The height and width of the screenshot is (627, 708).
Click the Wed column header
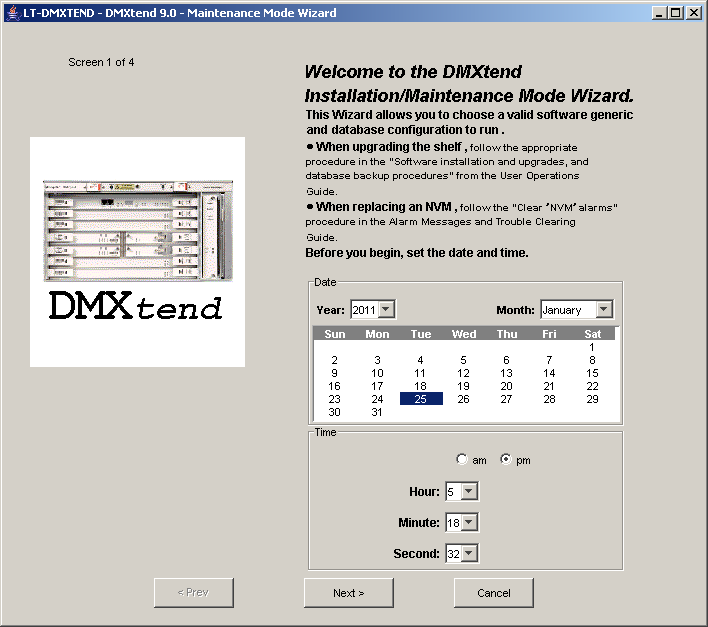(x=464, y=334)
